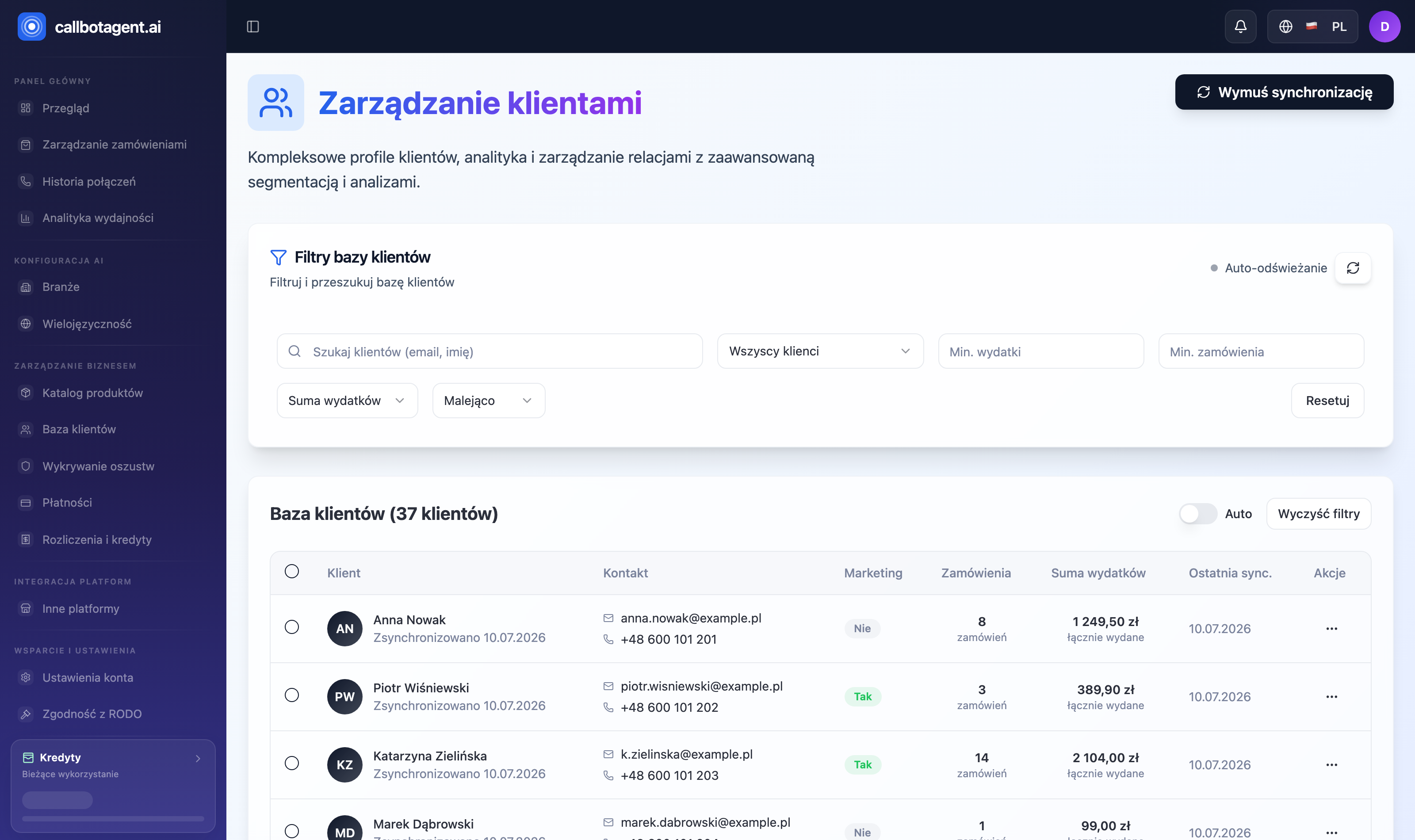The width and height of the screenshot is (1415, 840).
Task: Open actions menu for Katarzyna Zielińska
Action: pyautogui.click(x=1331, y=765)
